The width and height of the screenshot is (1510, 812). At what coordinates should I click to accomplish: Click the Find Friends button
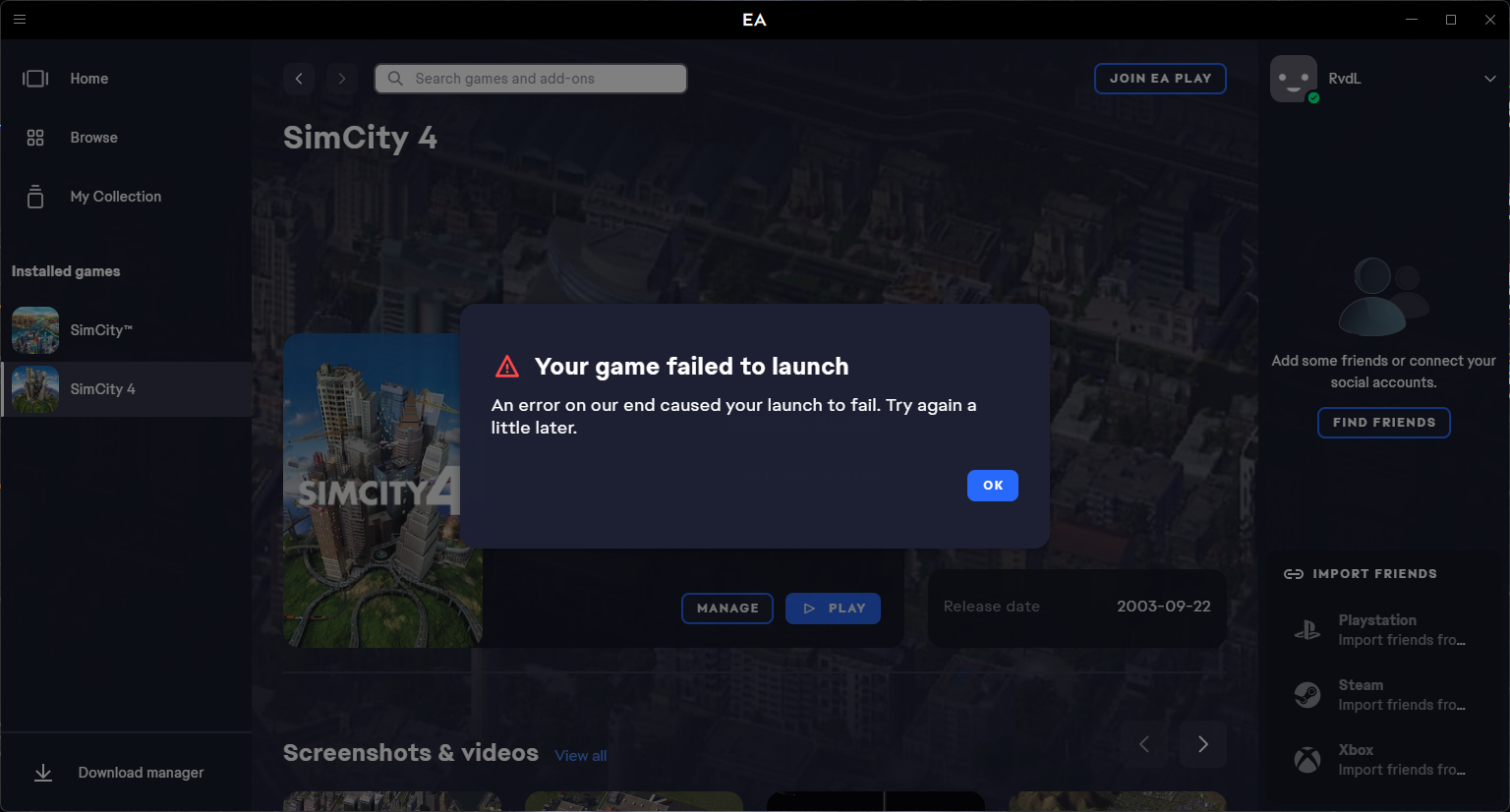point(1384,423)
